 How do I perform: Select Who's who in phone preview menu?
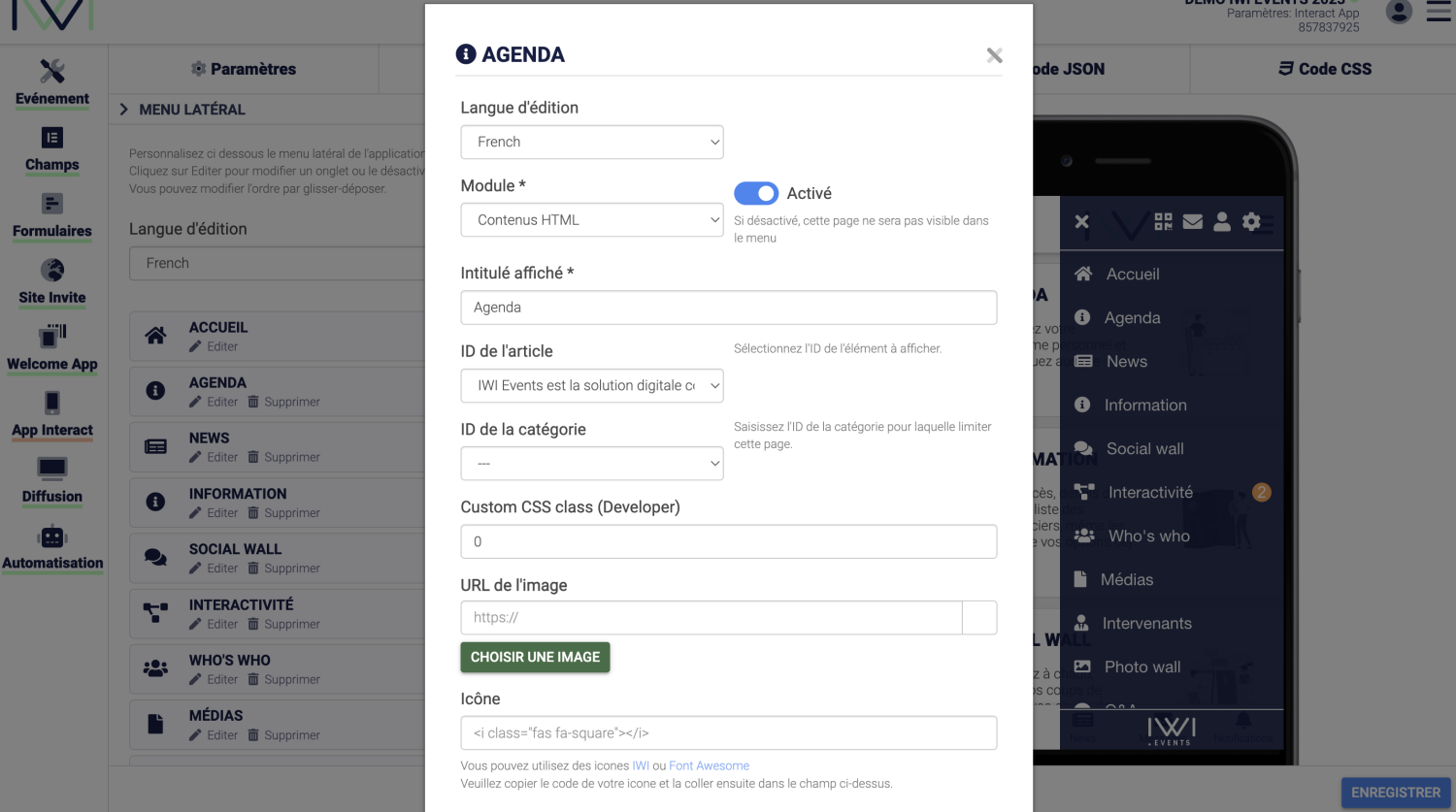1148,536
